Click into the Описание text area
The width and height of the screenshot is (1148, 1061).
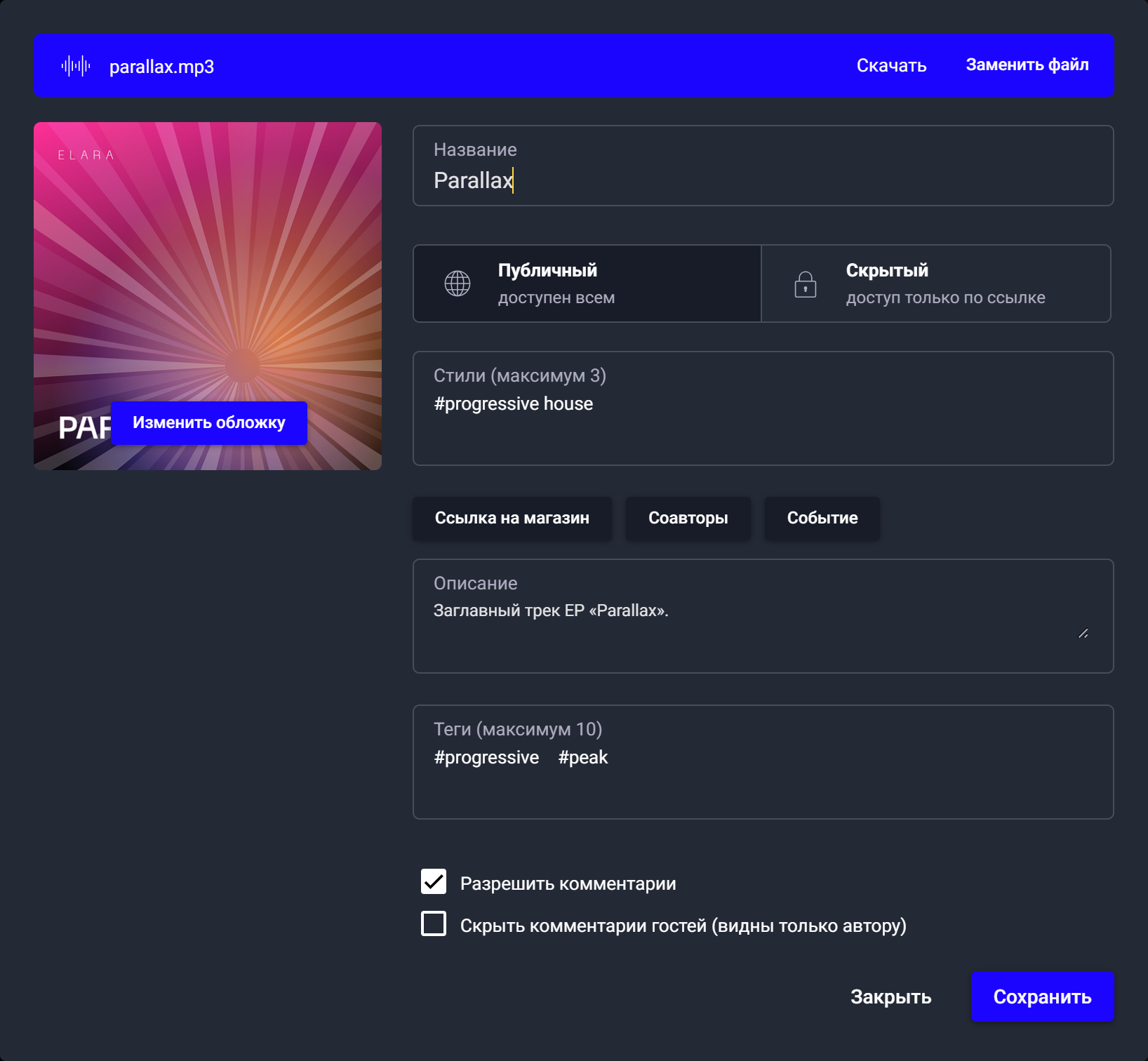coord(763,616)
